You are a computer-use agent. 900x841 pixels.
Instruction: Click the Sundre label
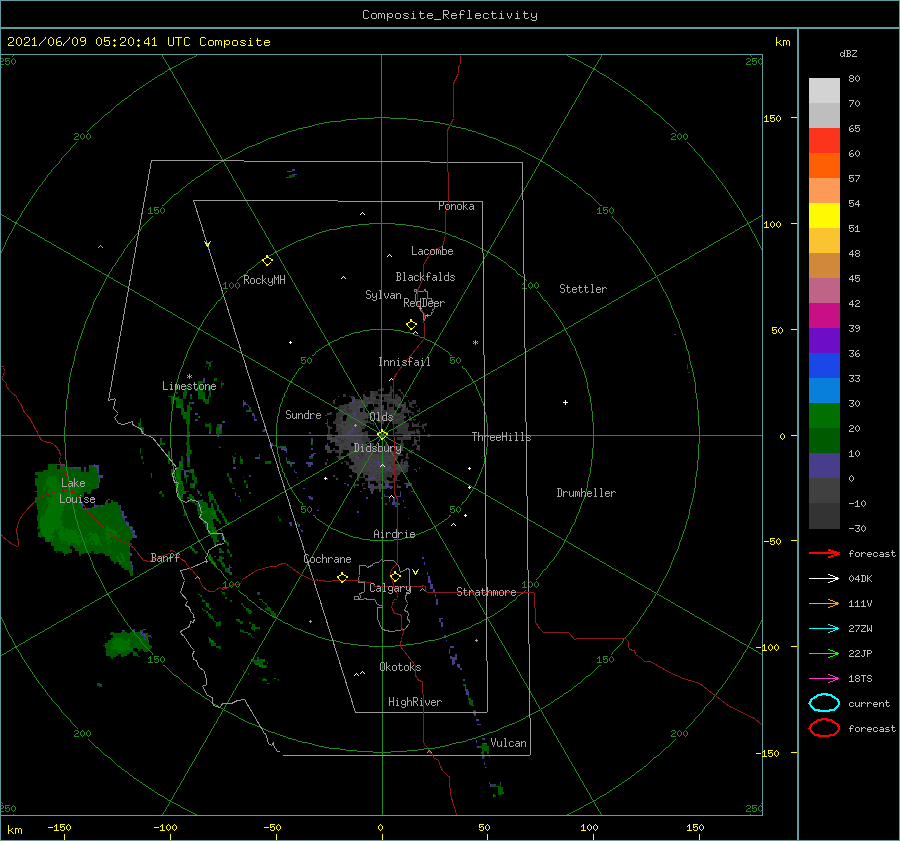pyautogui.click(x=303, y=414)
